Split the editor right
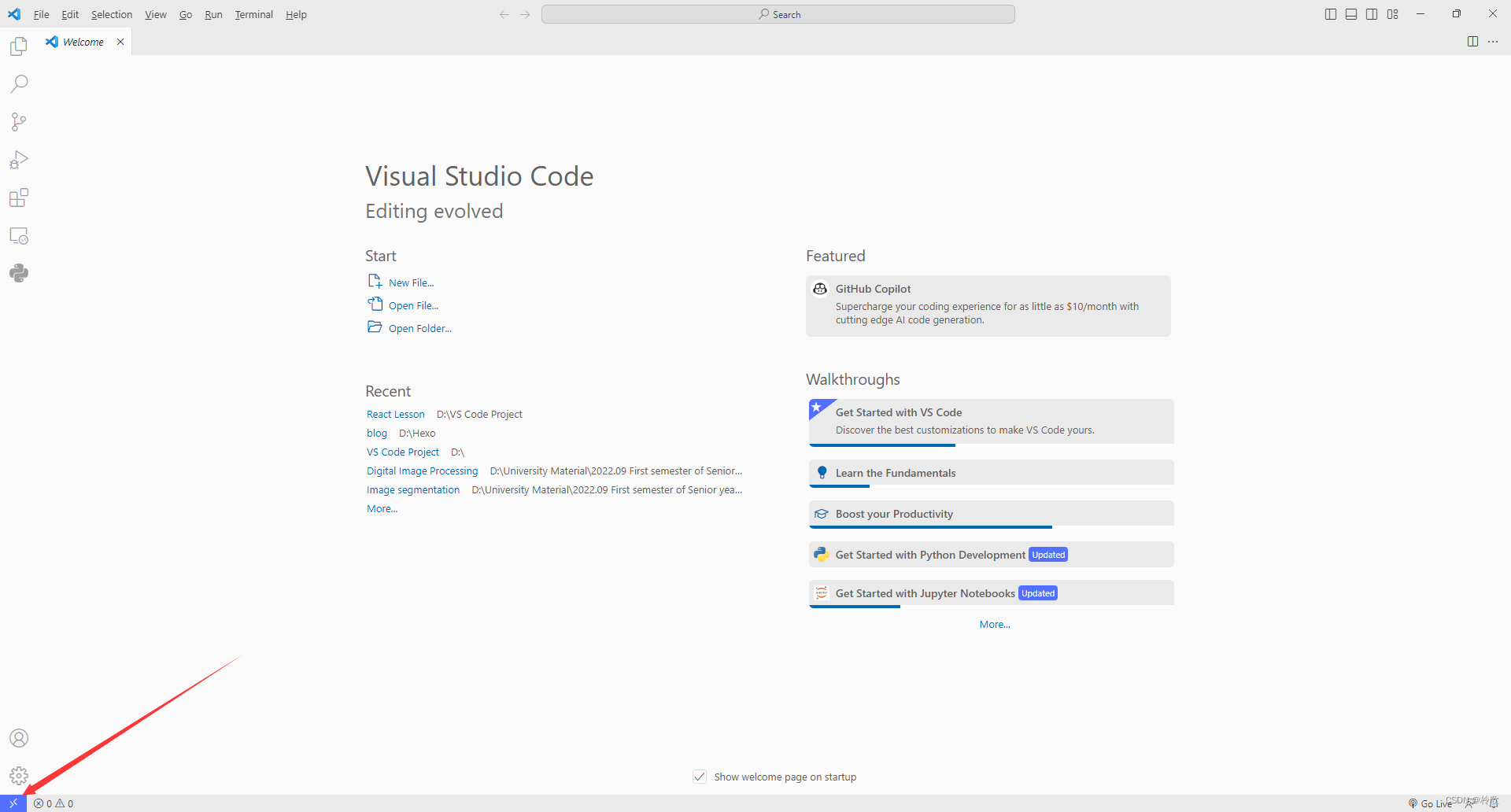 pyautogui.click(x=1473, y=42)
